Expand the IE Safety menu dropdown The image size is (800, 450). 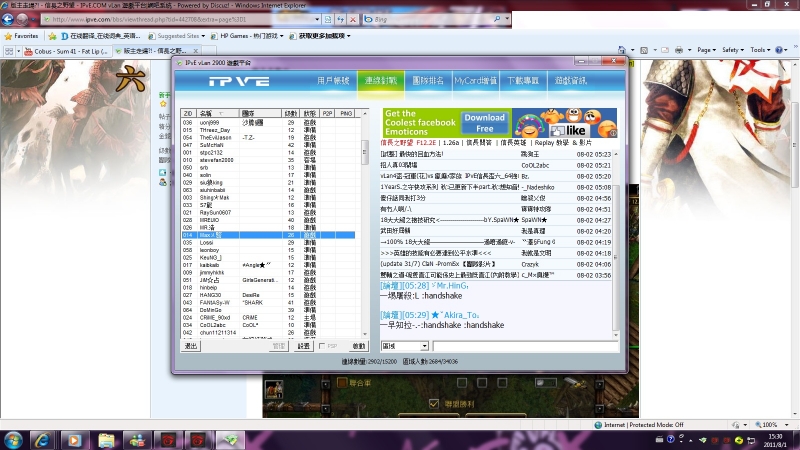pyautogui.click(x=734, y=50)
